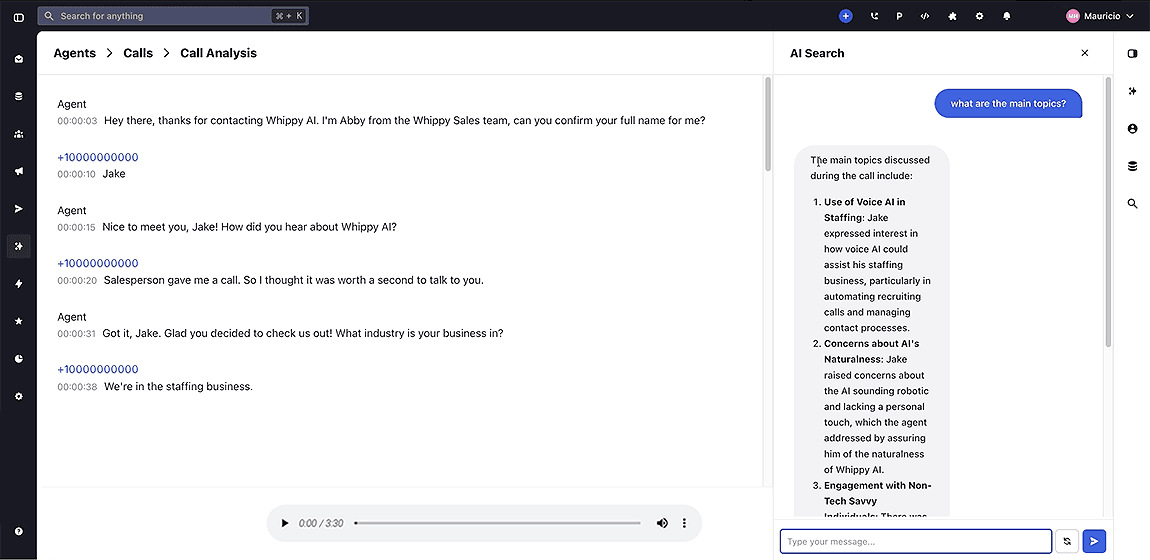1150x560 pixels.
Task: Click the refresh icon beside message input
Action: pyautogui.click(x=1067, y=542)
